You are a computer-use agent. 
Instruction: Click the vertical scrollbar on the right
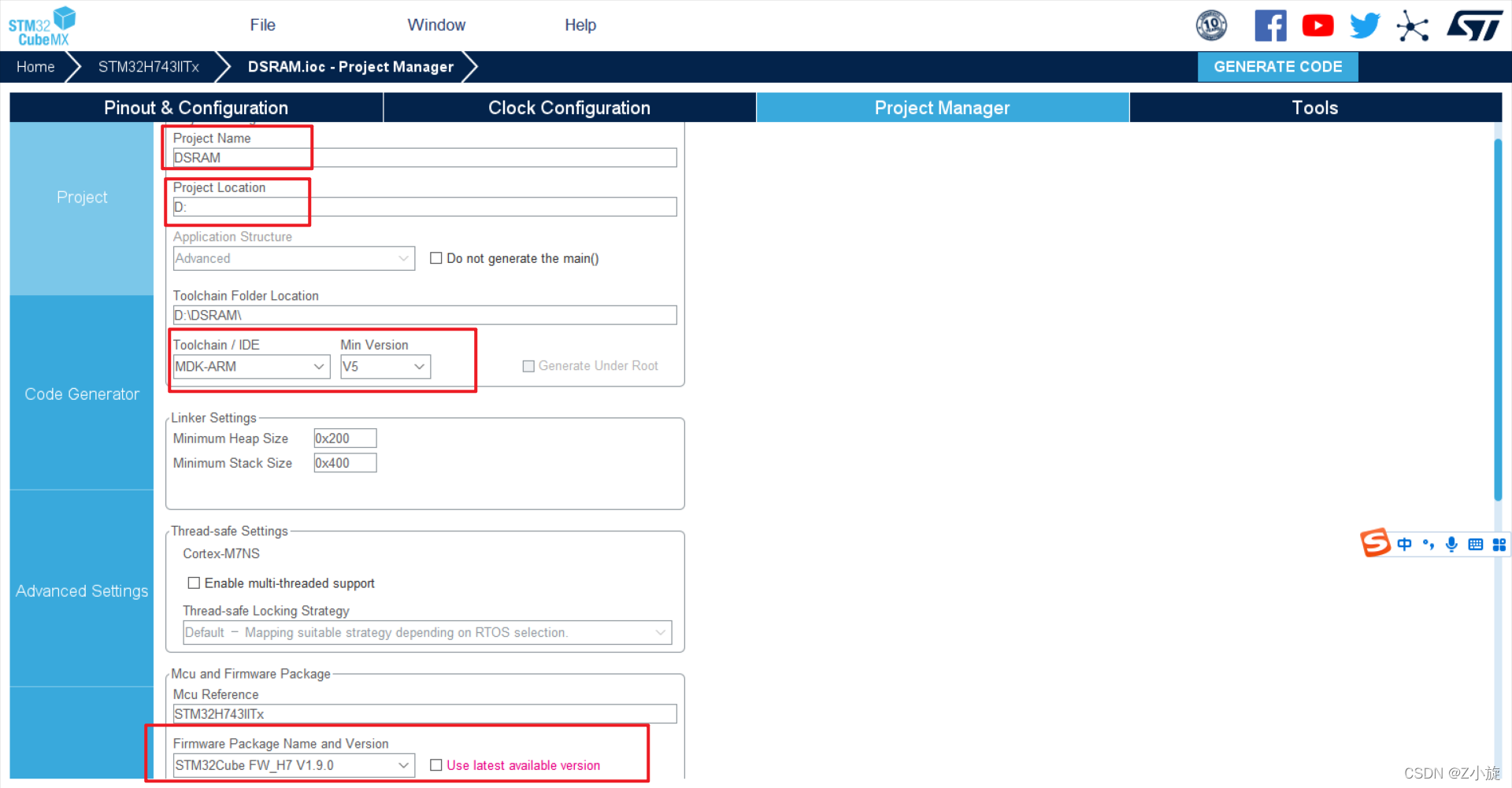pyautogui.click(x=1498, y=319)
